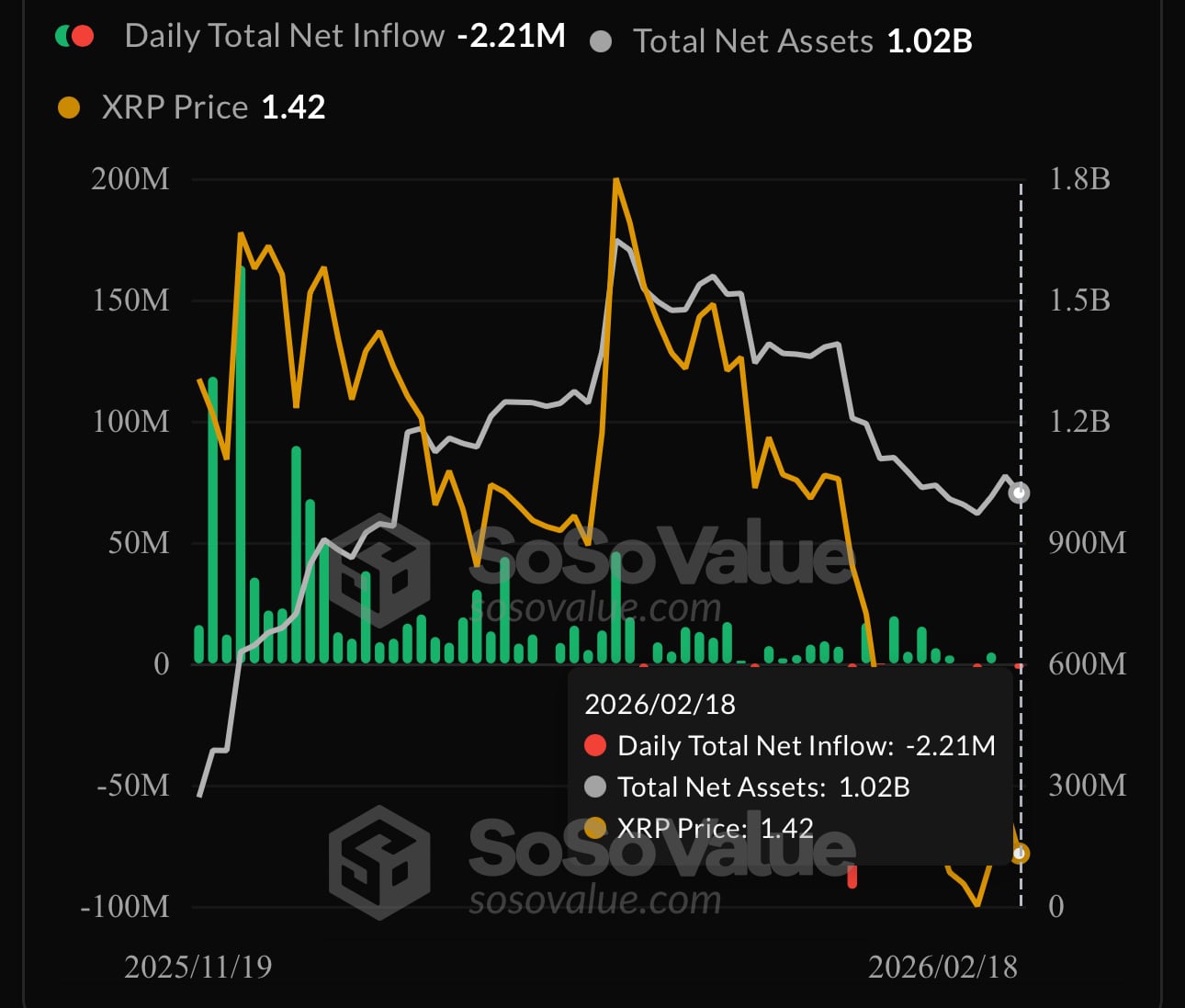Toggle the gray Total Net Assets legend dot
This screenshot has width=1185, height=1008.
[601, 42]
